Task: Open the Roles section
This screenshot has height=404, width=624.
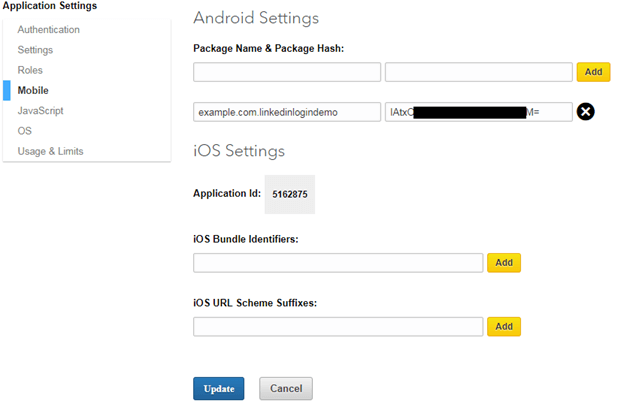Action: [30, 70]
